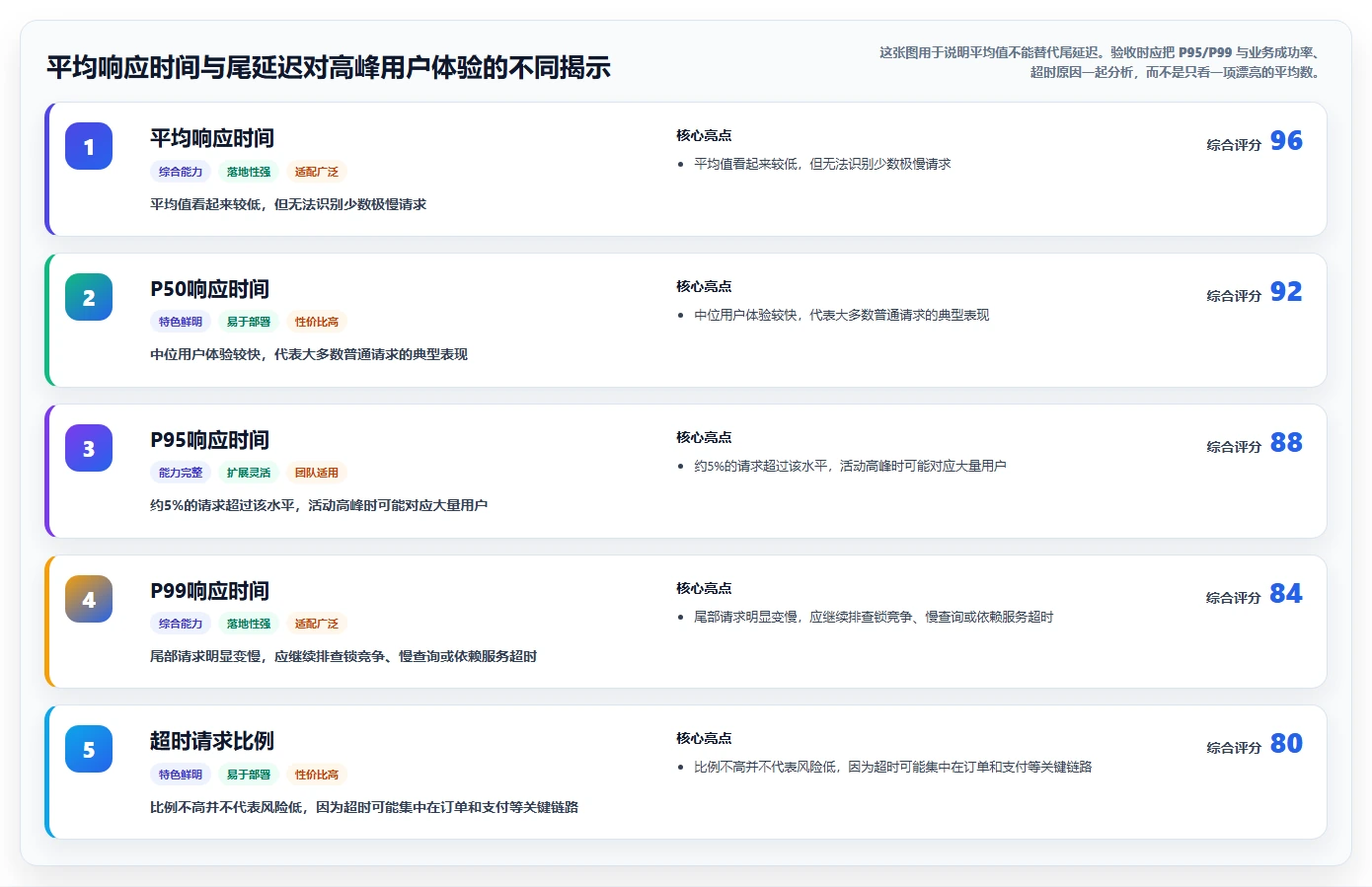
Task: Click 易于部署 tag under 超时请求比例
Action: tap(249, 775)
